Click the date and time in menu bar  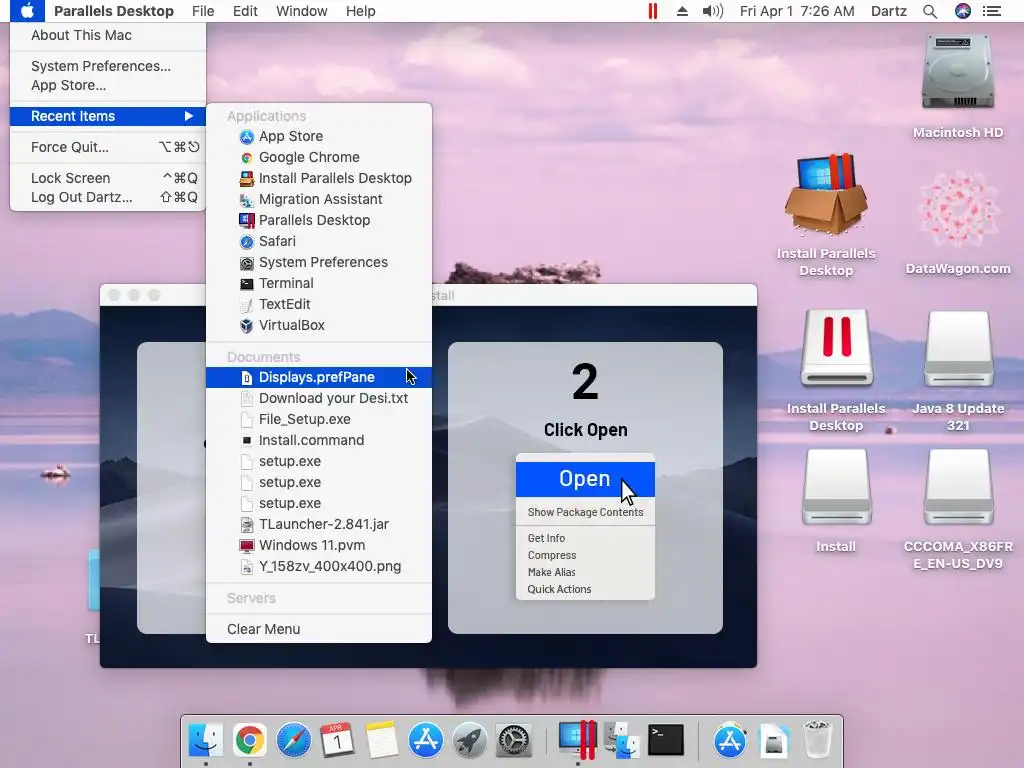(x=797, y=11)
